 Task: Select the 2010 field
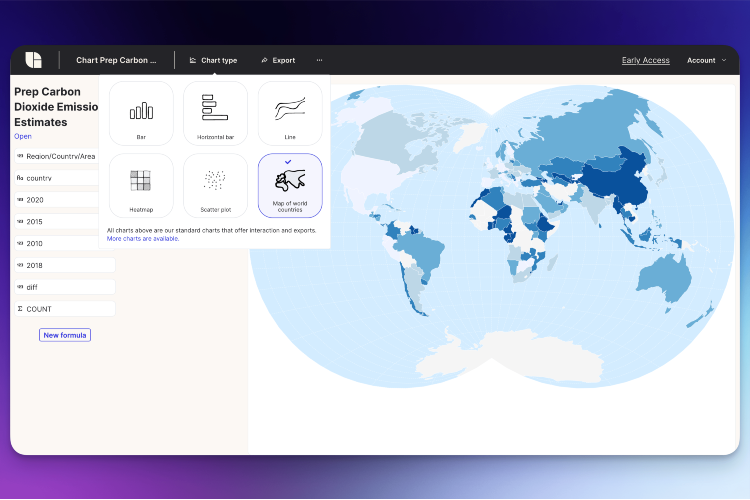point(56,244)
